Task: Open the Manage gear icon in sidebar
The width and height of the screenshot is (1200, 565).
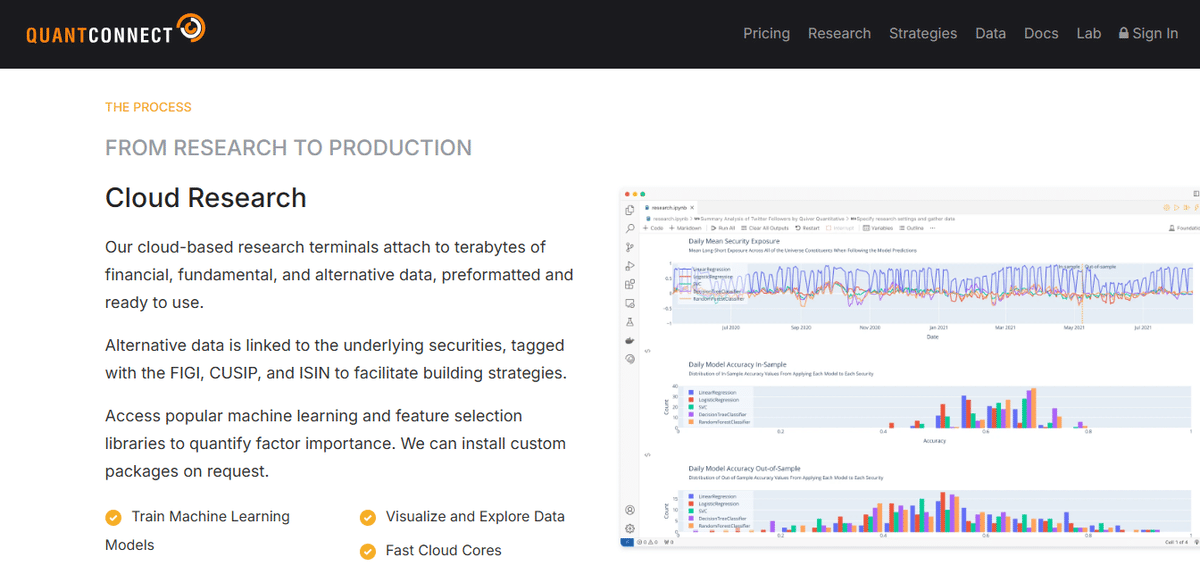Action: [x=630, y=528]
